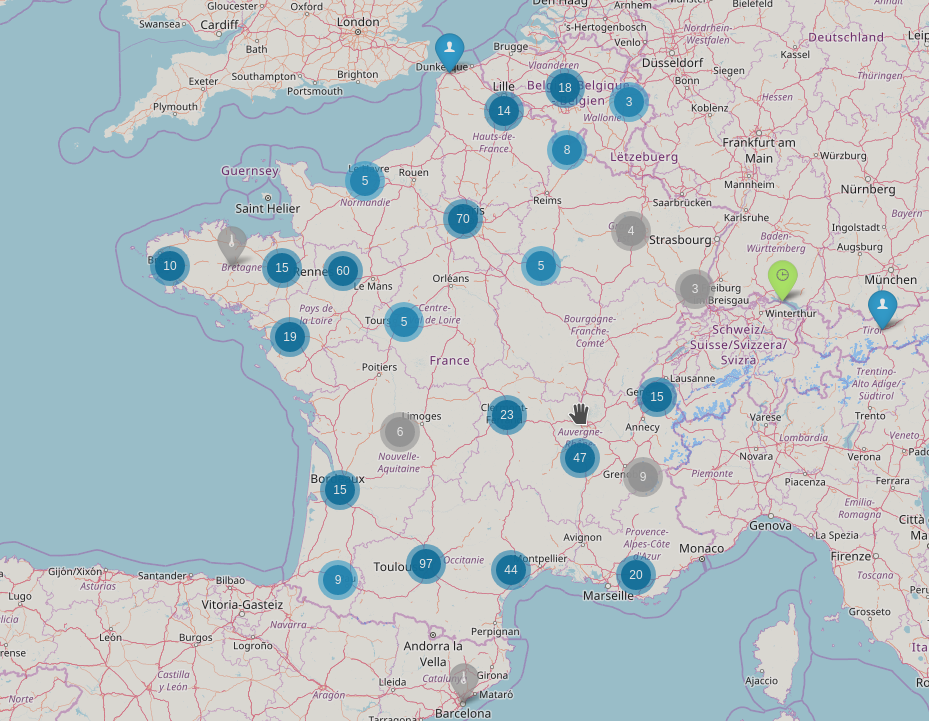Click the Andorra la Vella label

click(433, 653)
